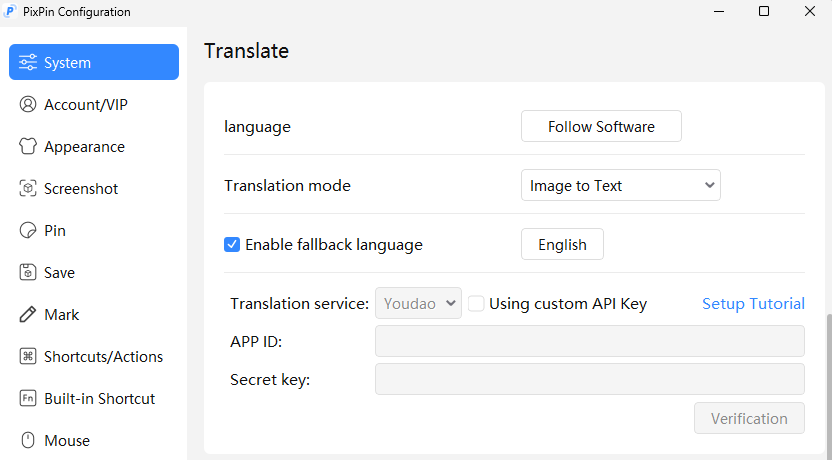Image resolution: width=832 pixels, height=460 pixels.
Task: Click the Pin label in the sidebar
Action: [x=55, y=230]
